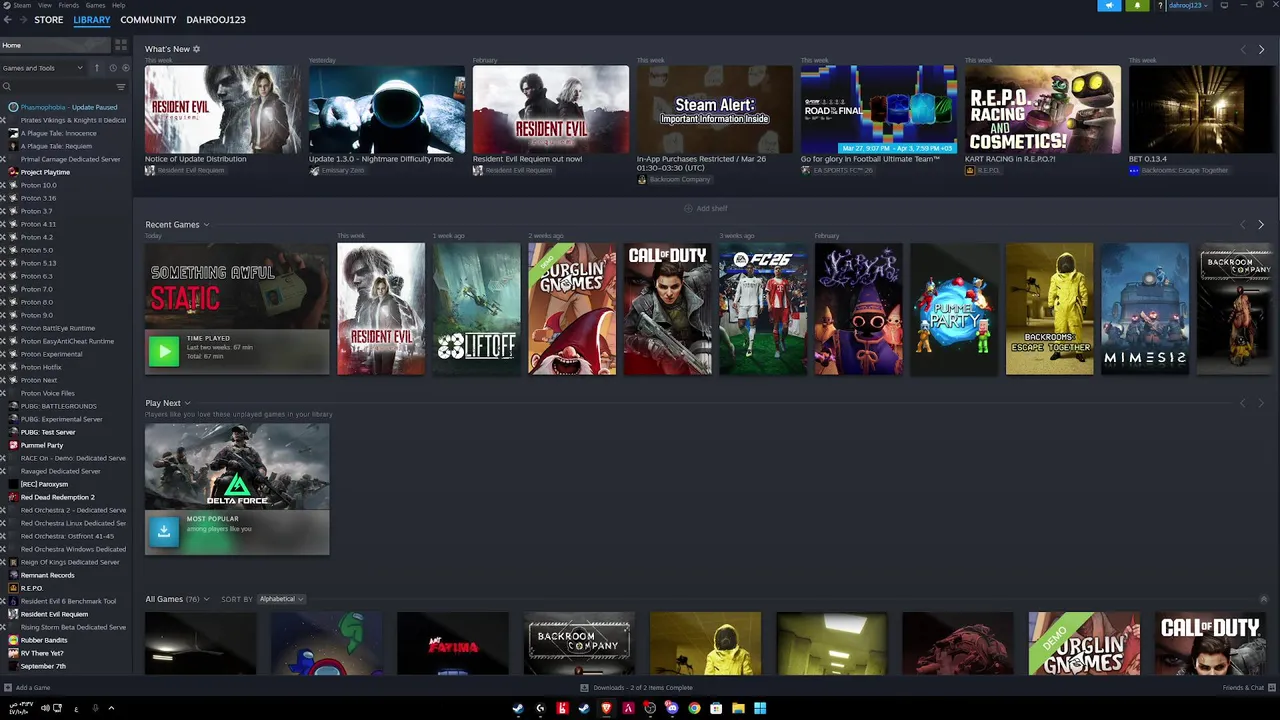Sort library by recent activity clock icon
1280x720 pixels.
point(112,68)
